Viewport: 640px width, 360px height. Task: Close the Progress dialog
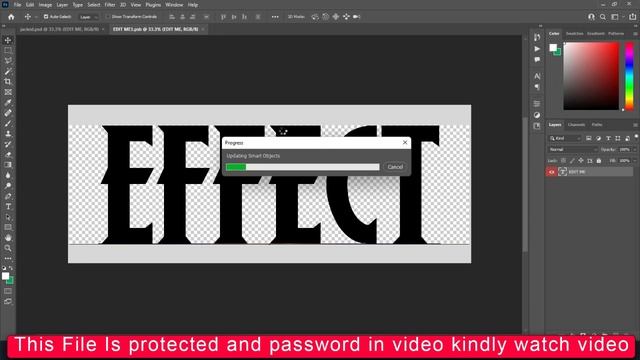(x=405, y=142)
